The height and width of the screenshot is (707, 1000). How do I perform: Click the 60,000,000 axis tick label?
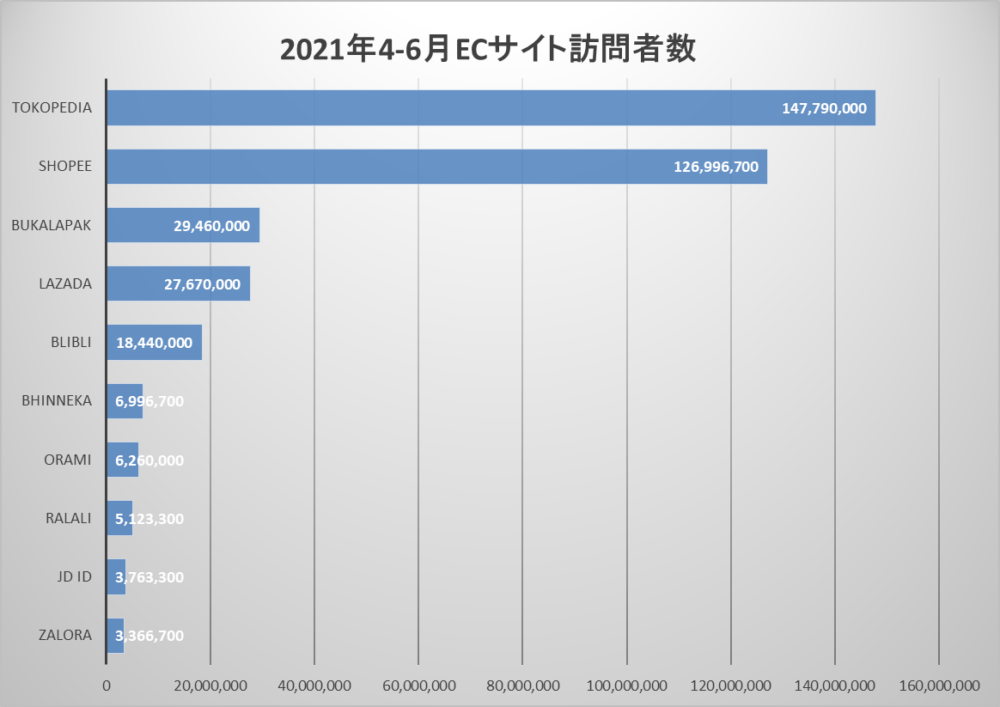[x=419, y=686]
